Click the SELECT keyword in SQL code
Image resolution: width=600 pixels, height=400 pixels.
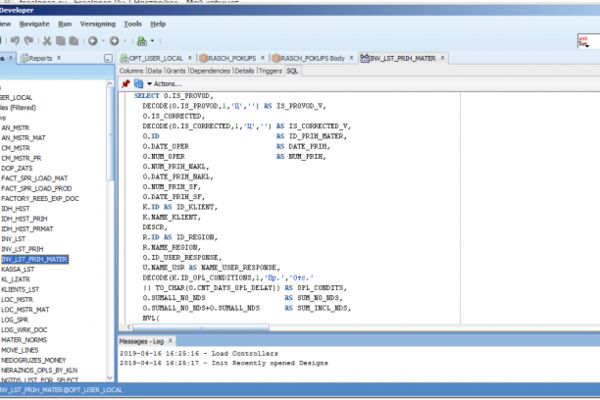pos(147,96)
